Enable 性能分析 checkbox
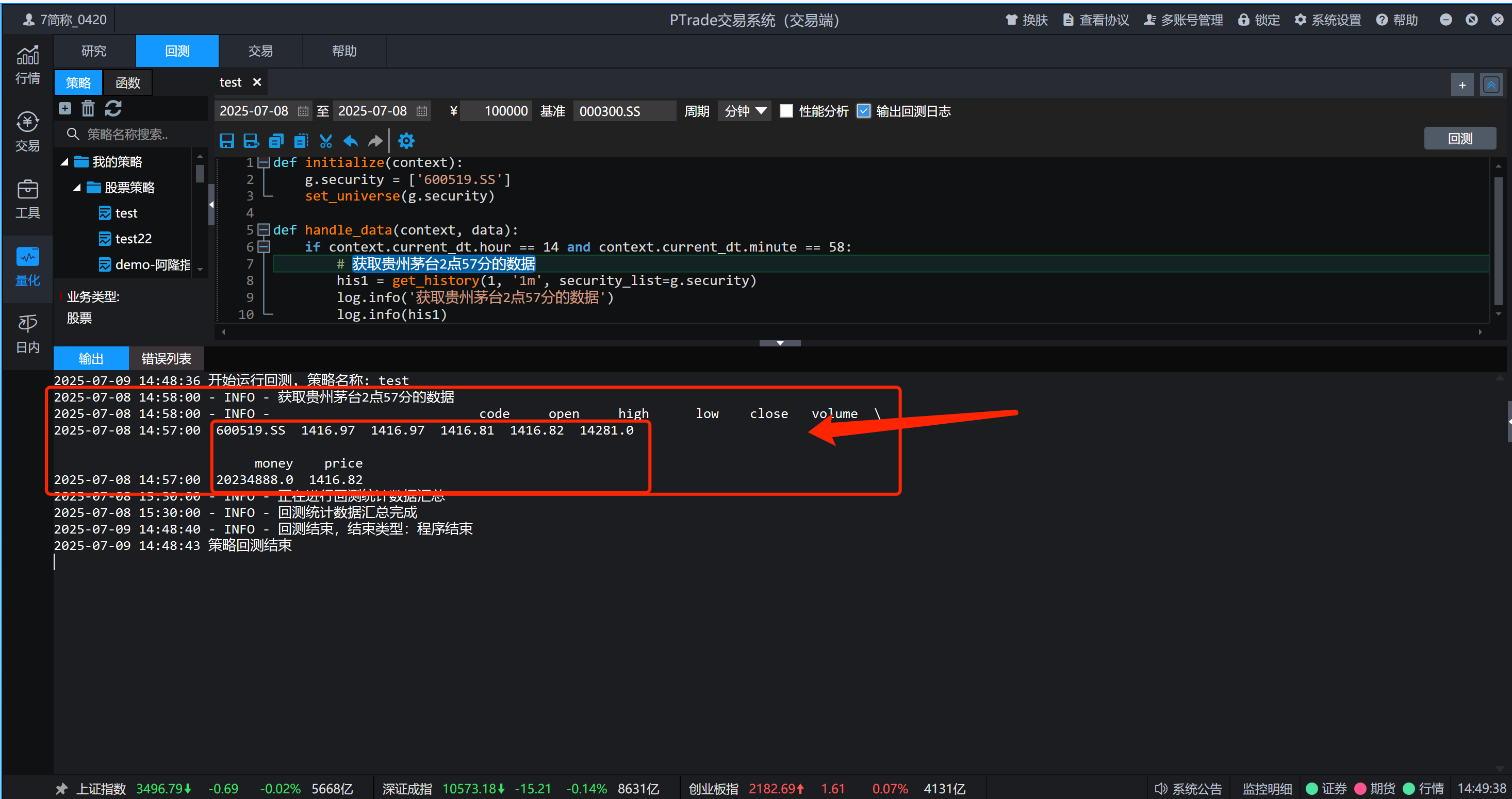1512x799 pixels. coord(786,111)
